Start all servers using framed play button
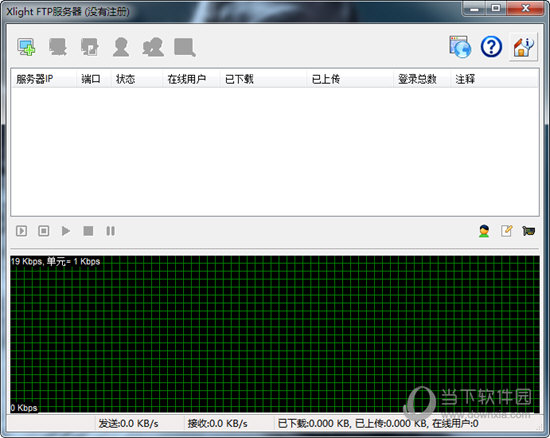Viewport: 550px width, 438px height. [x=21, y=231]
